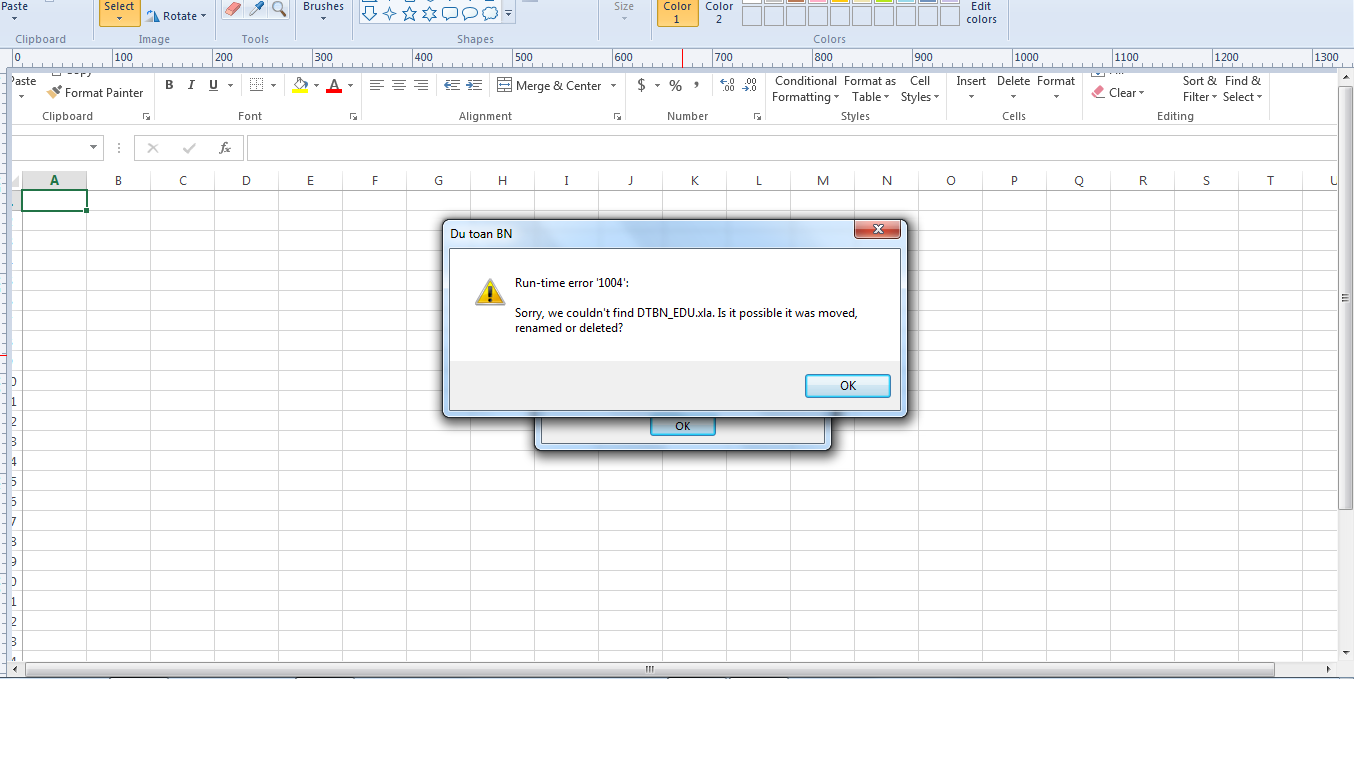Click the Edit colors button
Viewport: 1366px width, 768px height.
[981, 12]
